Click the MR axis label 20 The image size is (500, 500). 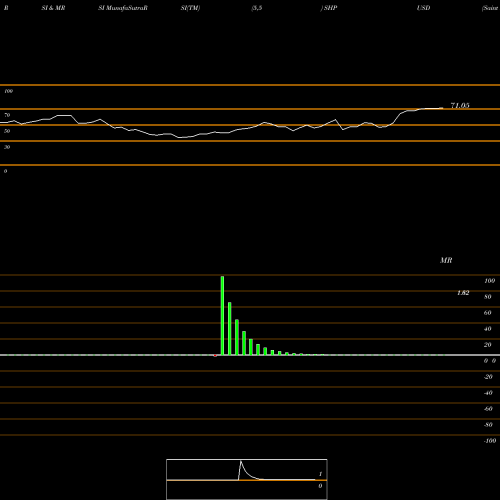488,345
